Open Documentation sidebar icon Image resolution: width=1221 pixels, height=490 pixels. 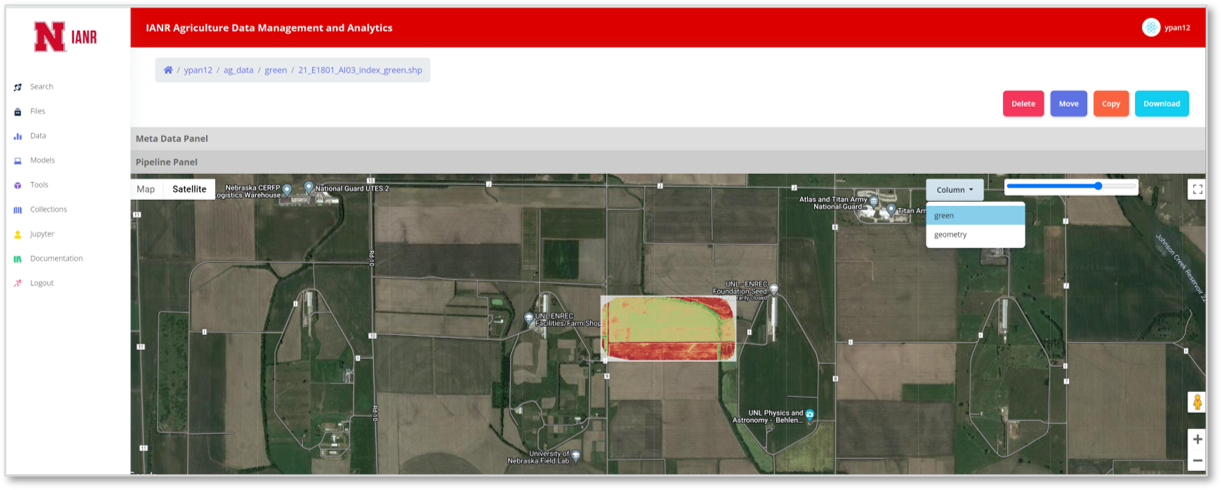[x=17, y=259]
